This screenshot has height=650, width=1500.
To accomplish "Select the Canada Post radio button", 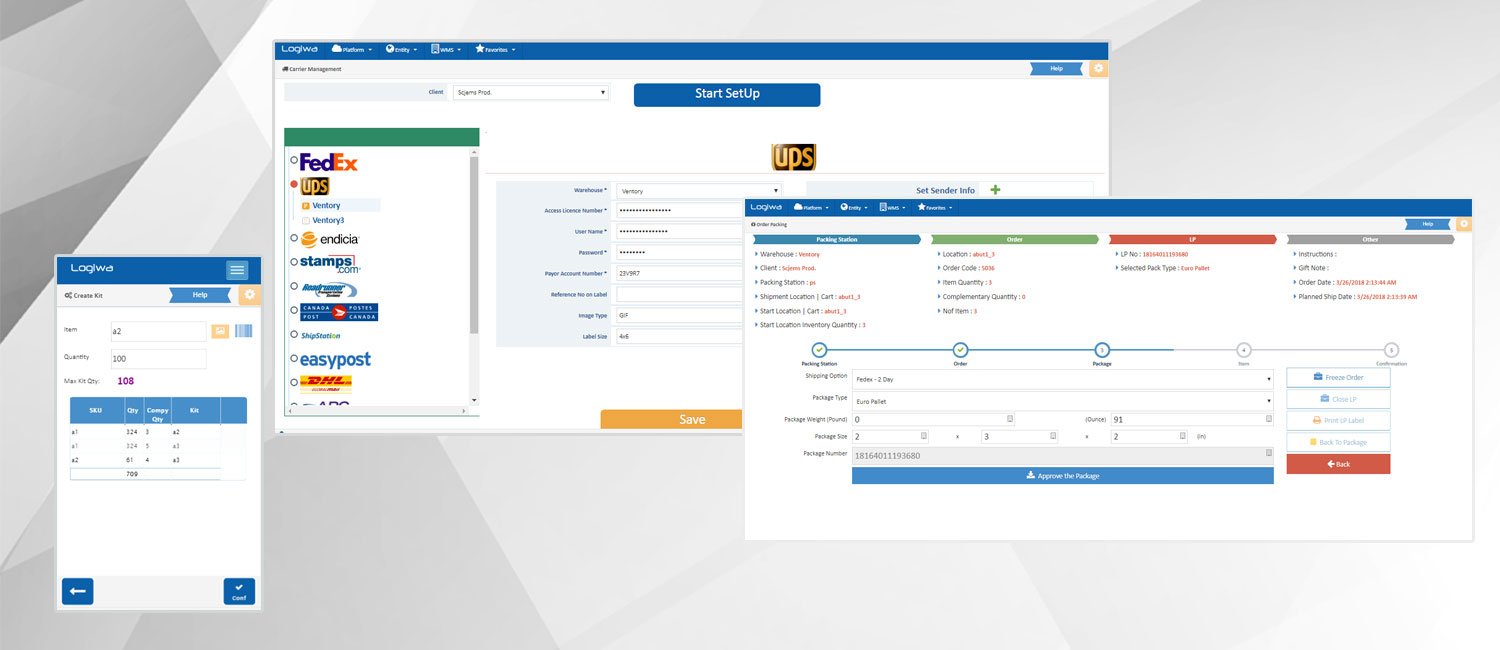I will click(294, 311).
